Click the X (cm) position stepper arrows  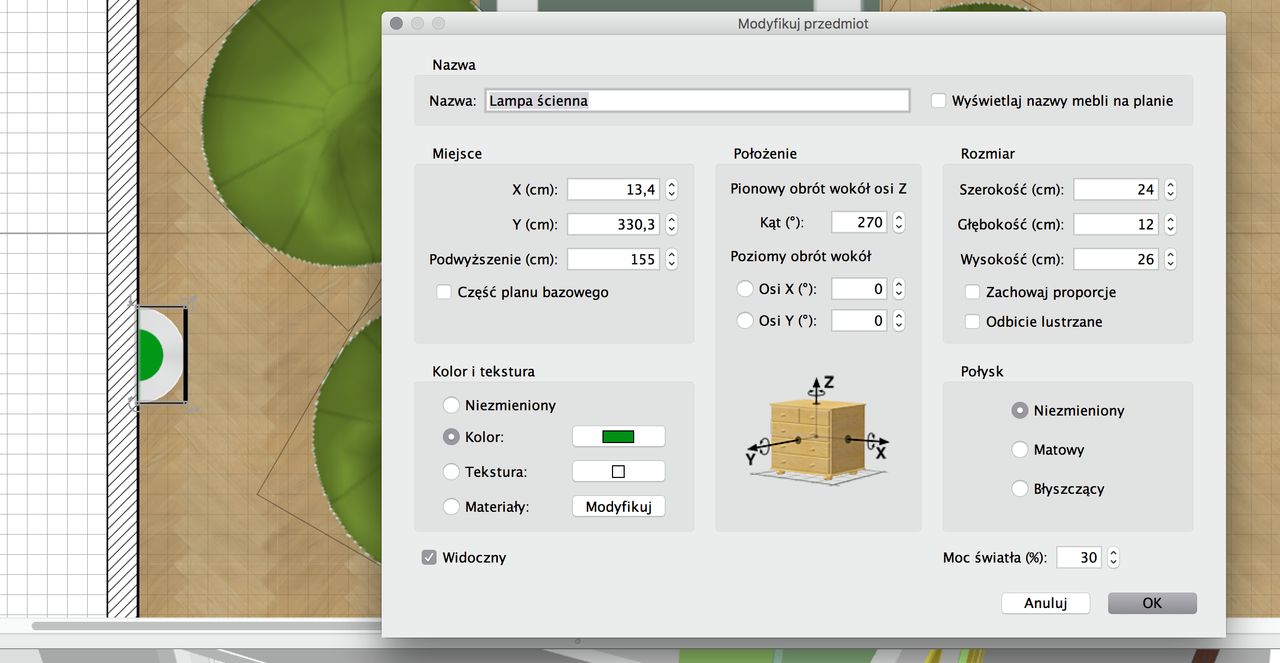[x=671, y=189]
